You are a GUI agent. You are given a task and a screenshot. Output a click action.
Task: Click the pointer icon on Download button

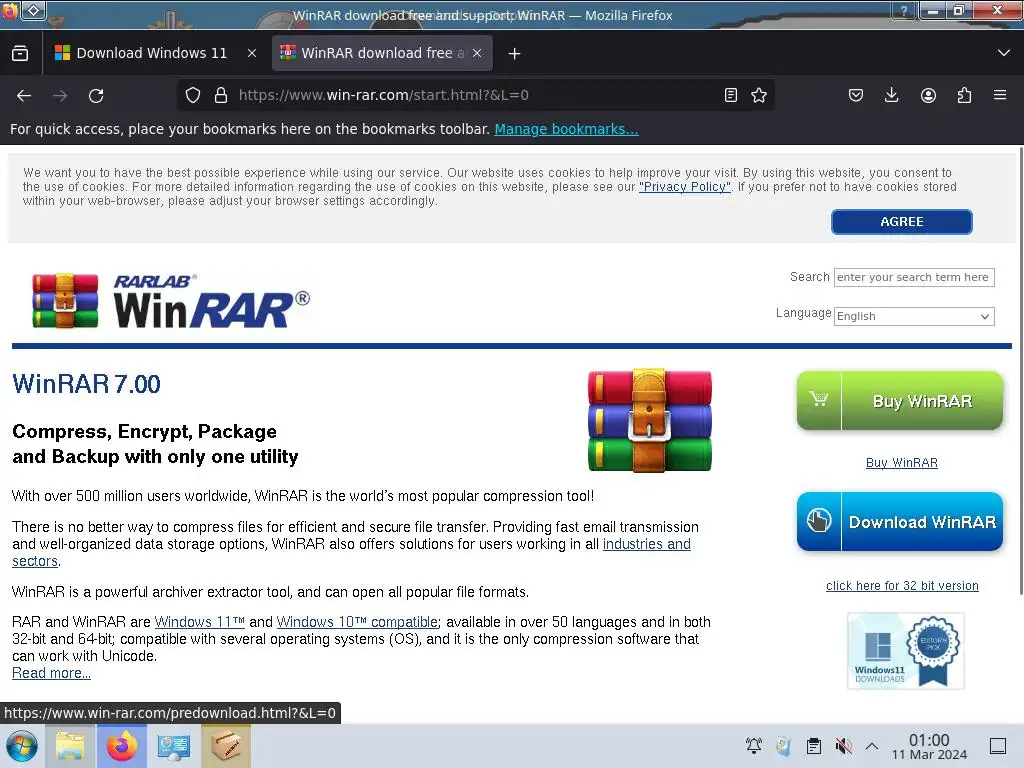[x=819, y=520]
